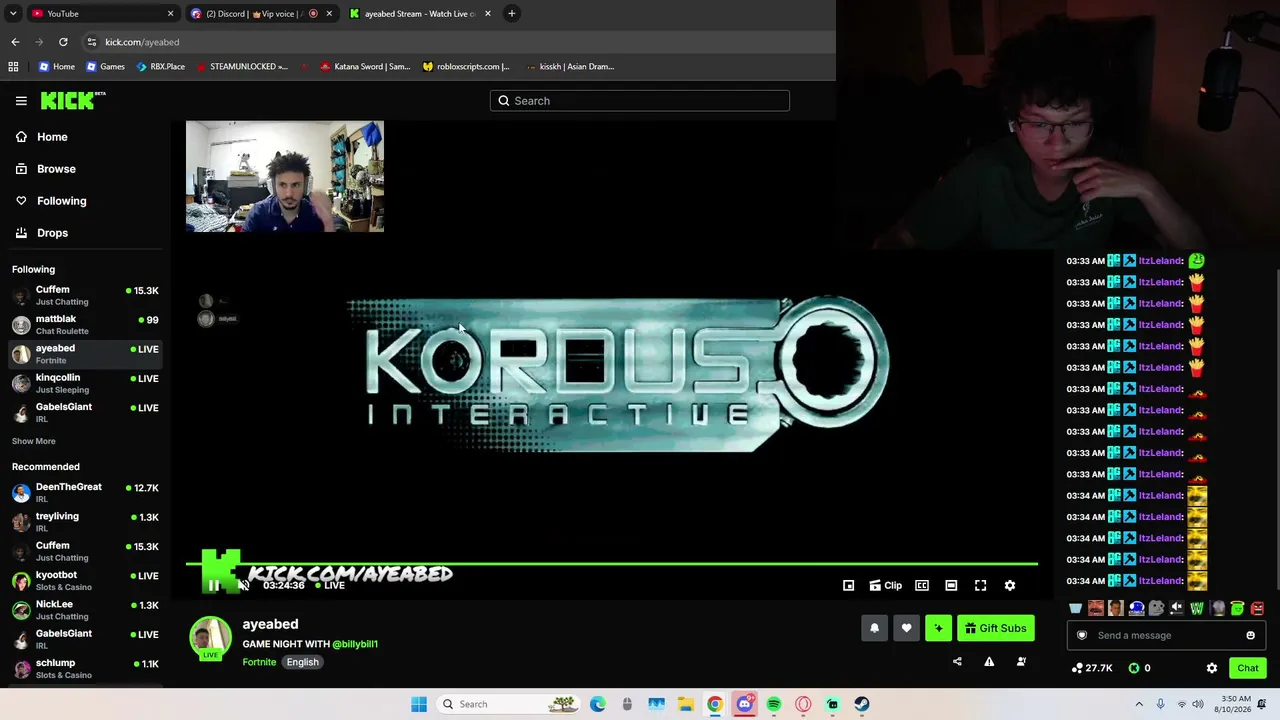Show hidden system tray icons
1280x720 pixels.
point(1138,704)
